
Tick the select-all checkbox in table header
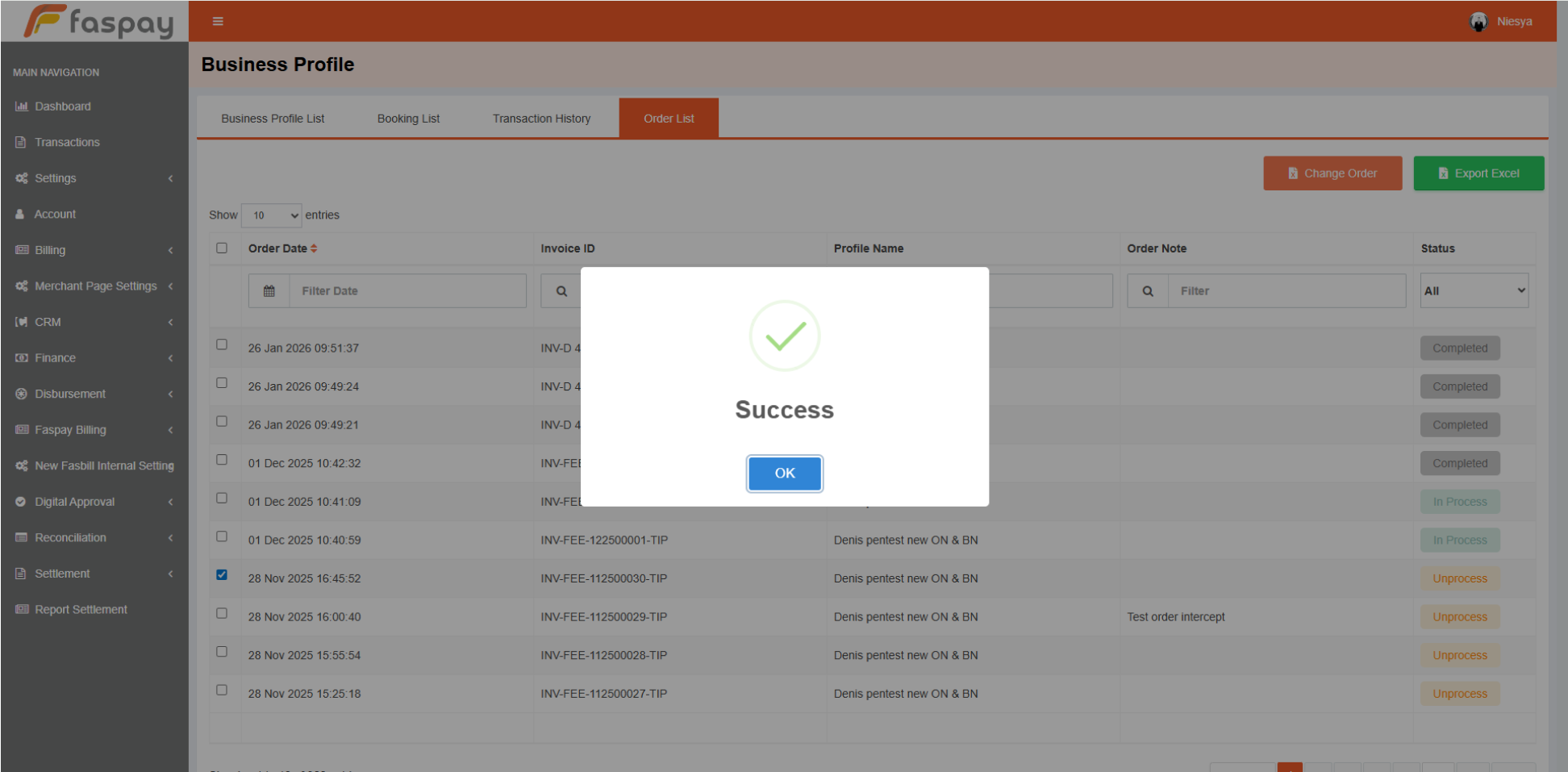tap(222, 248)
